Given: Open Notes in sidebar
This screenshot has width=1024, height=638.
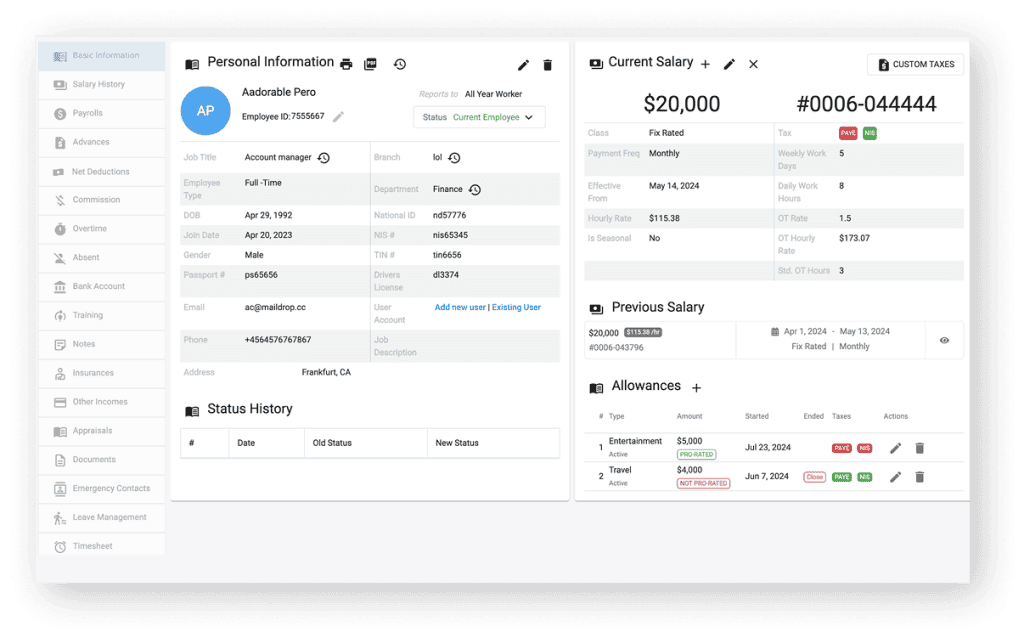Looking at the screenshot, I should [101, 344].
